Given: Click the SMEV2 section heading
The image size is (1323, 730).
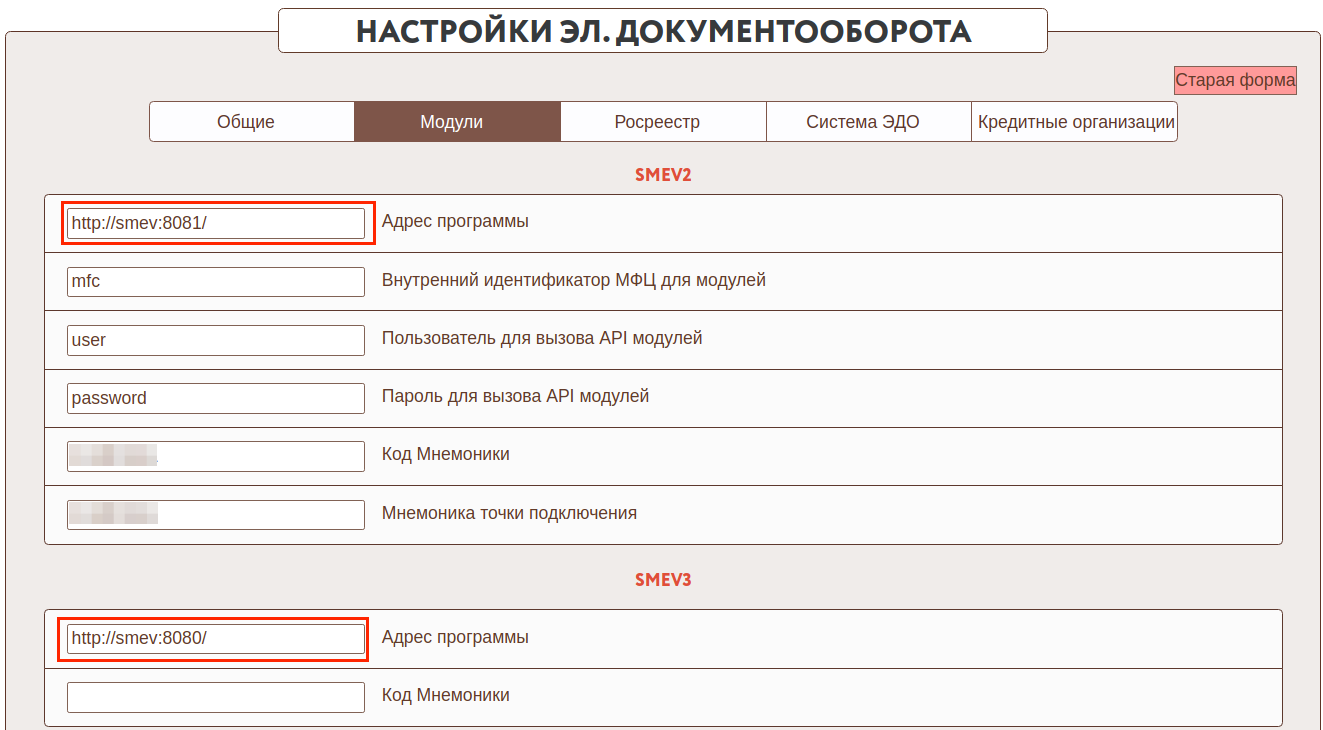Looking at the screenshot, I should point(663,175).
